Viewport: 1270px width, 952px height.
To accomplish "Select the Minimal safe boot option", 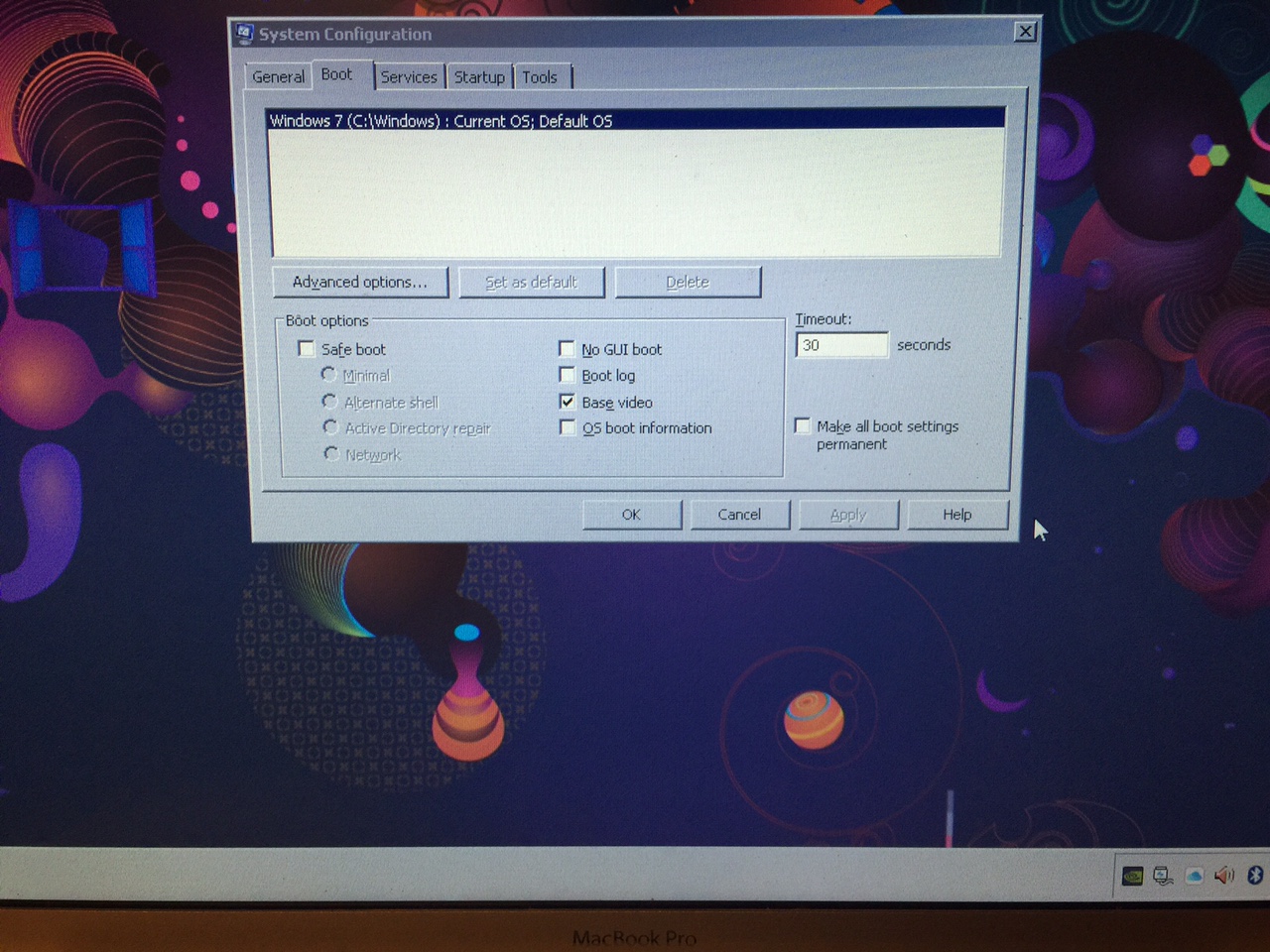I will 329,374.
